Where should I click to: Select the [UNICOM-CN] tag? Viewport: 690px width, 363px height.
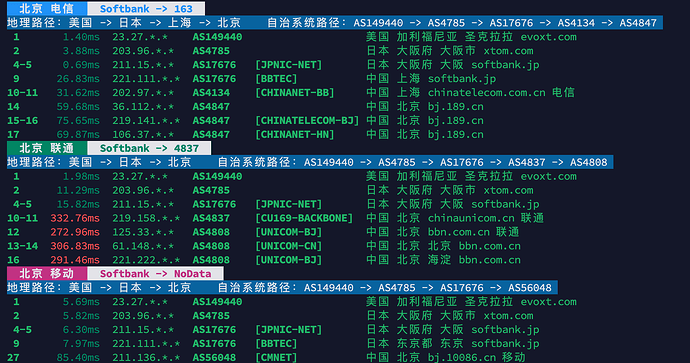tap(289, 246)
